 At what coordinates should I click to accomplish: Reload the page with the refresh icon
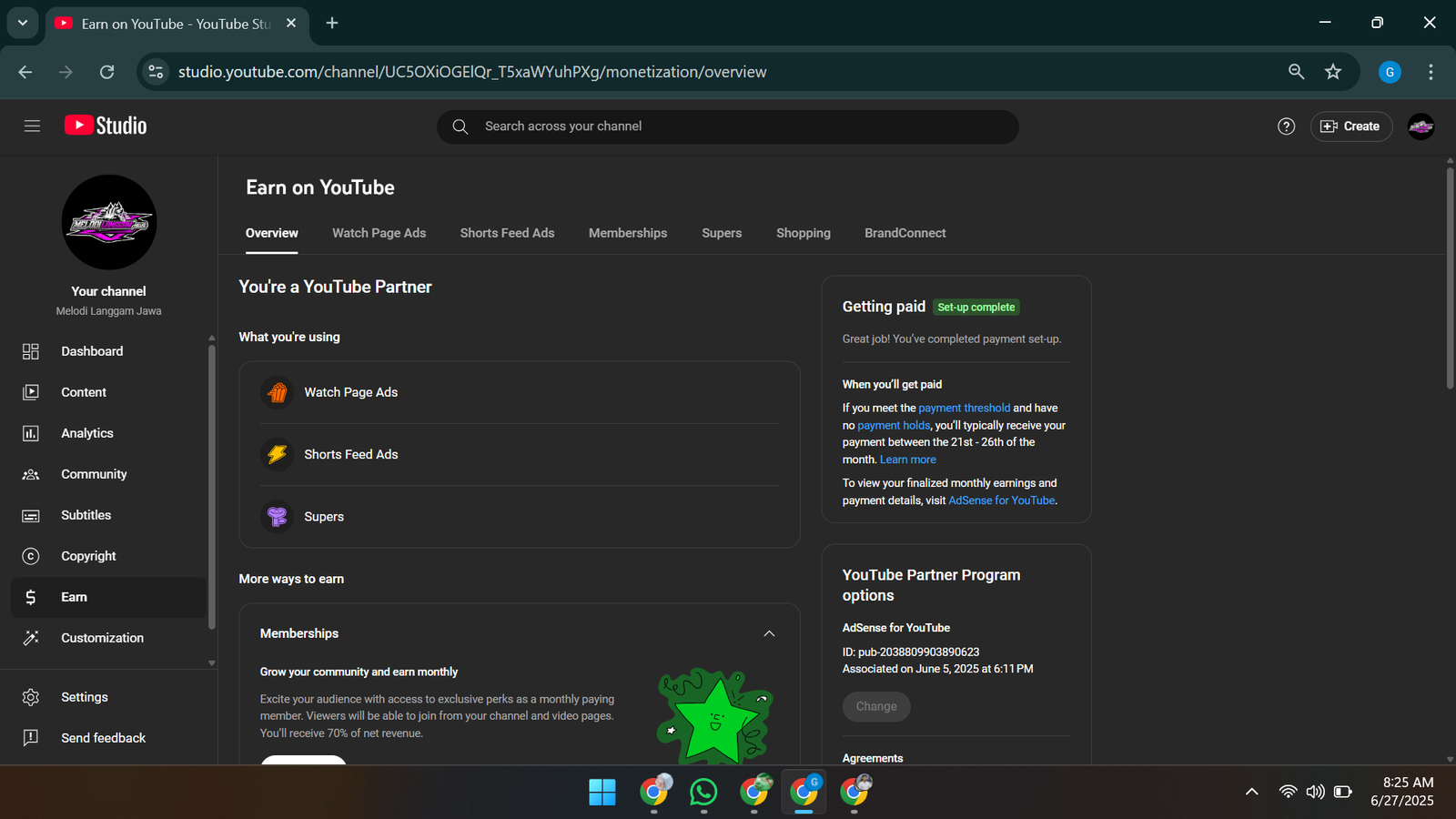tap(106, 72)
